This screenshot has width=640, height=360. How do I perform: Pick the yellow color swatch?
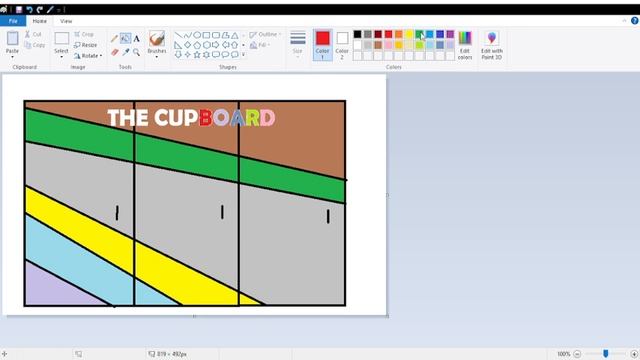click(409, 34)
